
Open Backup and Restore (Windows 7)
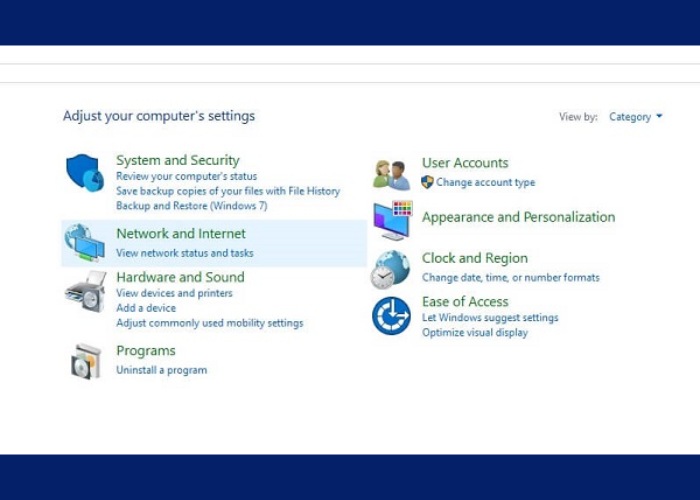tap(191, 205)
